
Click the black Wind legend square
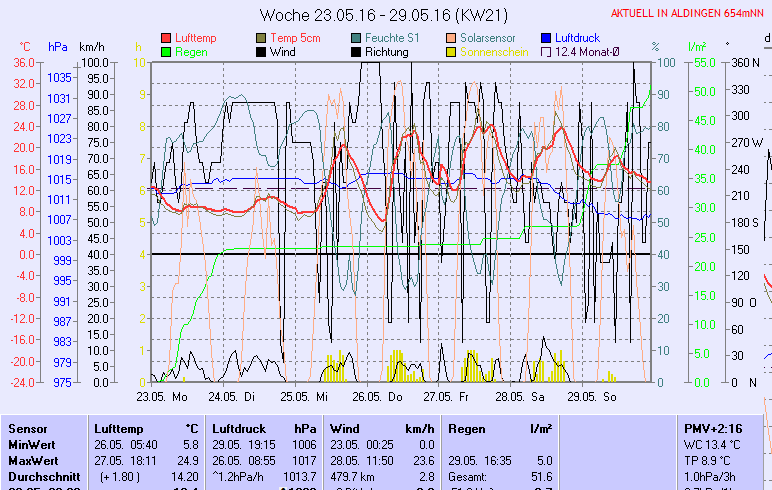(262, 51)
